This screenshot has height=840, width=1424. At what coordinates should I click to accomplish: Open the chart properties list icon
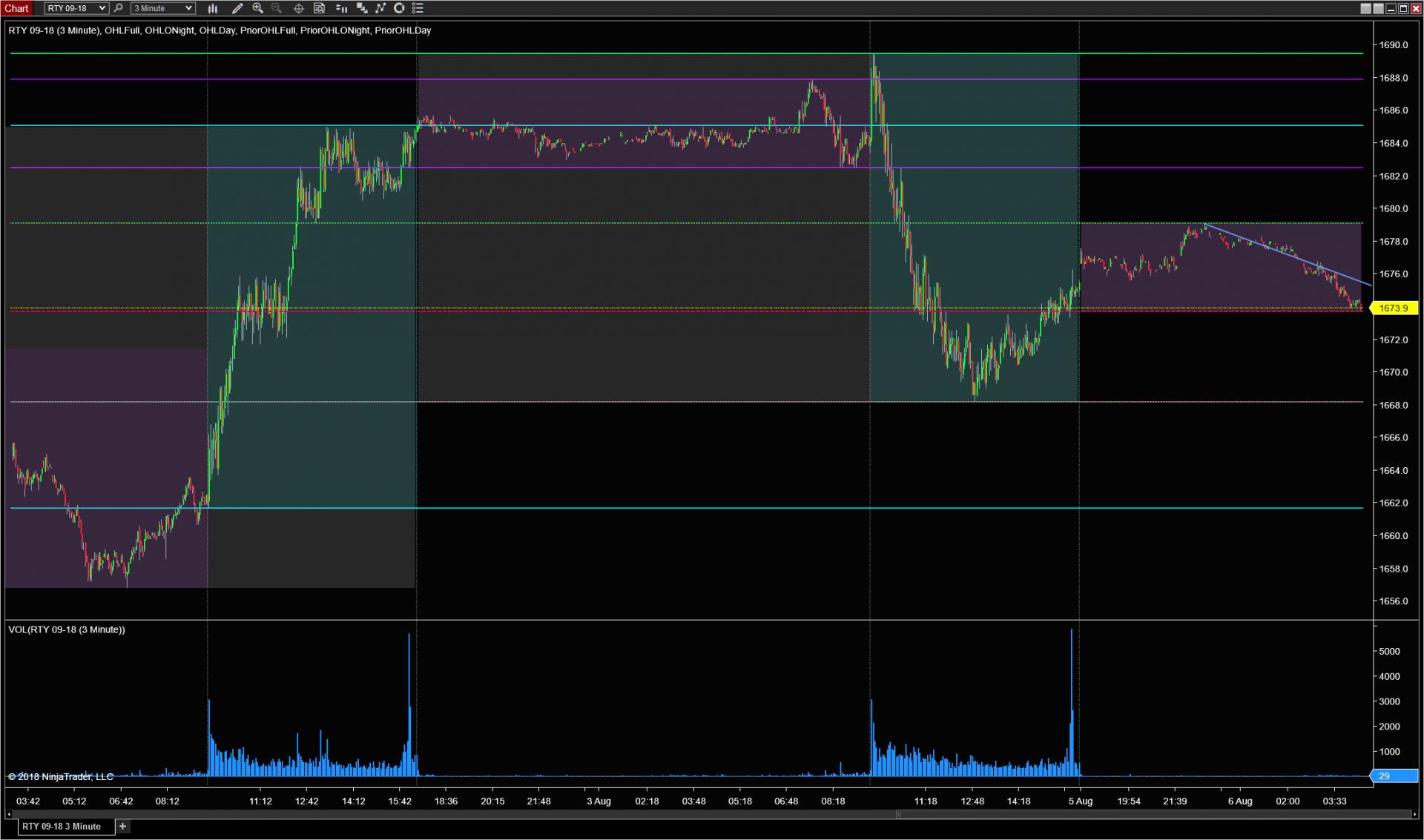pyautogui.click(x=418, y=8)
